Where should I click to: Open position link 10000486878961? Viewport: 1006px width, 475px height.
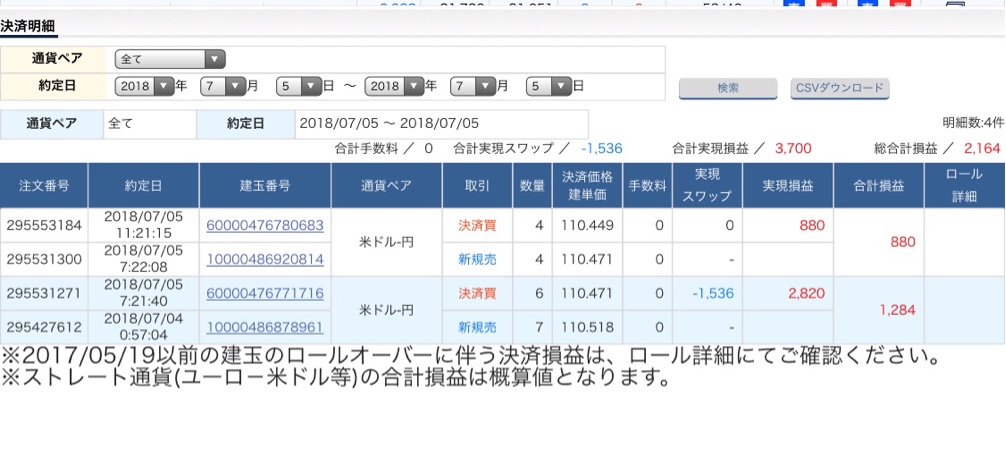[265, 327]
